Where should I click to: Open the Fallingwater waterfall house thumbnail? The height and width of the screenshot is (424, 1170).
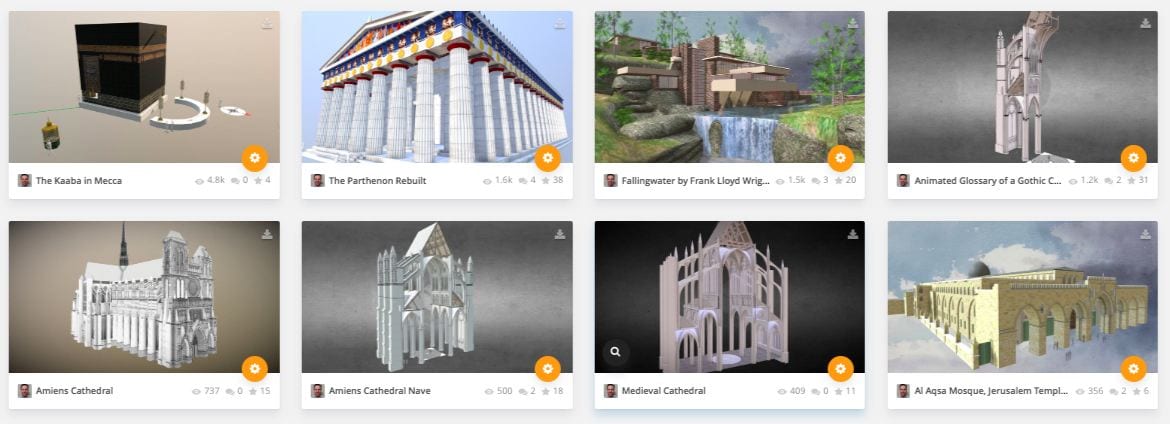pyautogui.click(x=730, y=87)
